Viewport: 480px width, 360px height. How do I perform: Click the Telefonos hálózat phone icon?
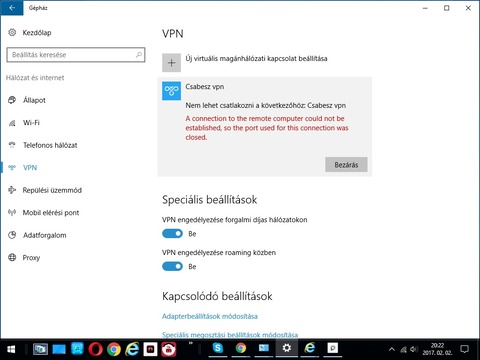(x=12, y=145)
